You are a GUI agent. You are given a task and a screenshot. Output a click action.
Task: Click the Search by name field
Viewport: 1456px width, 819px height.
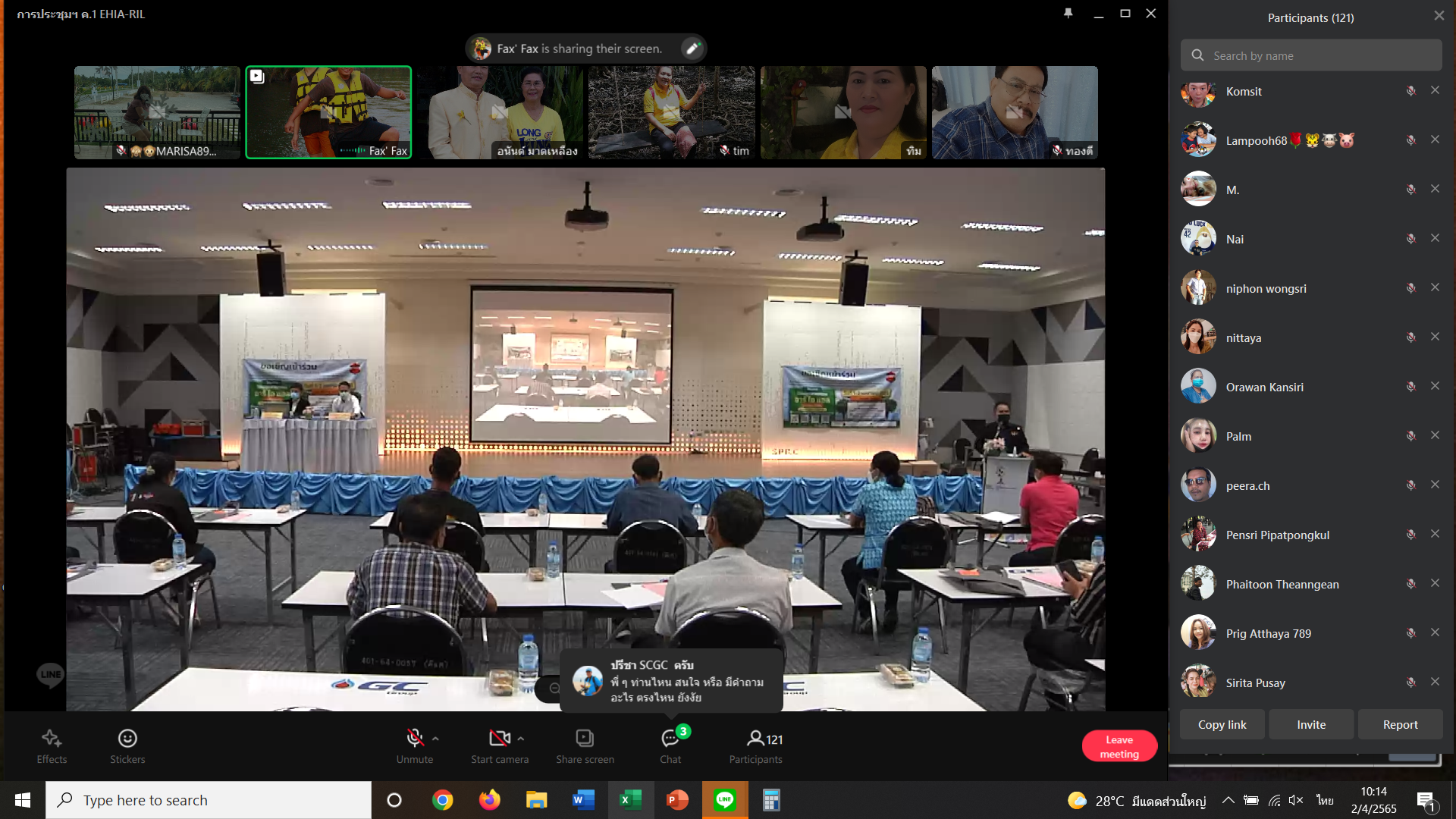tap(1311, 55)
